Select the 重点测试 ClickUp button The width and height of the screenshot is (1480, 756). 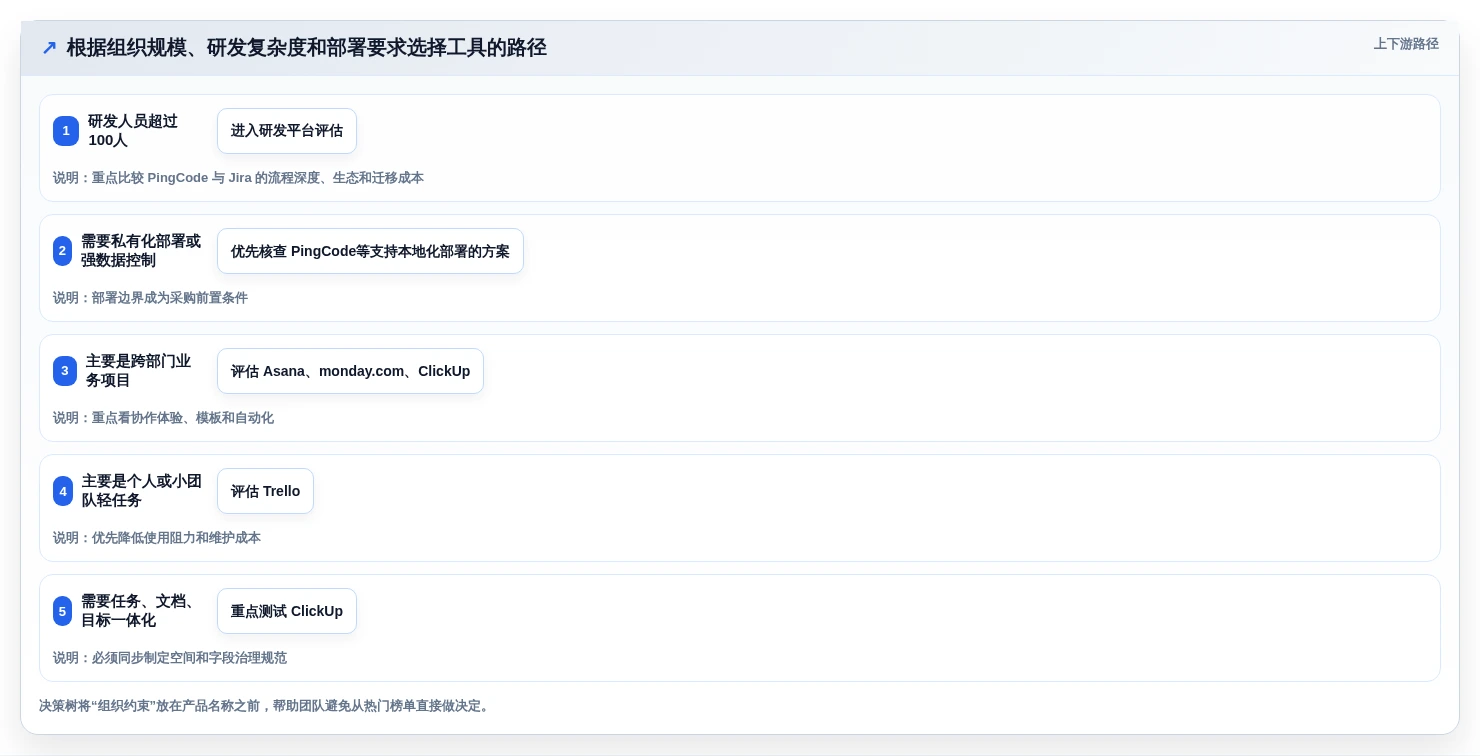coord(287,611)
